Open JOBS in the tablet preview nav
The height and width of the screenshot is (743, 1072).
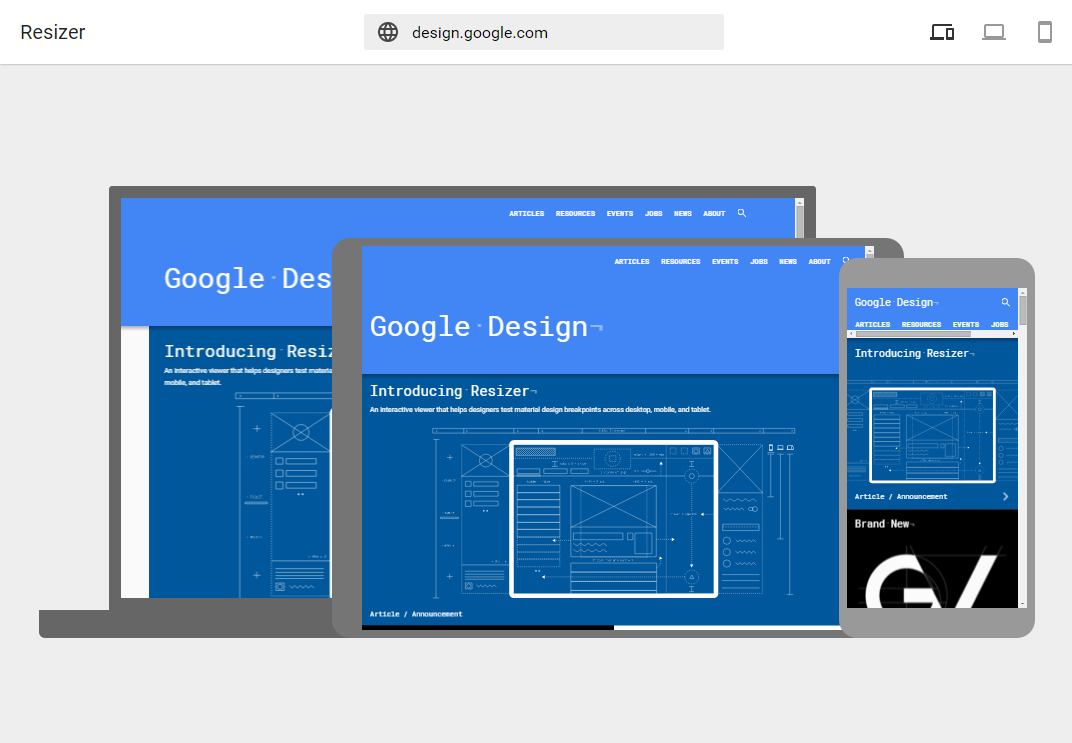759,262
